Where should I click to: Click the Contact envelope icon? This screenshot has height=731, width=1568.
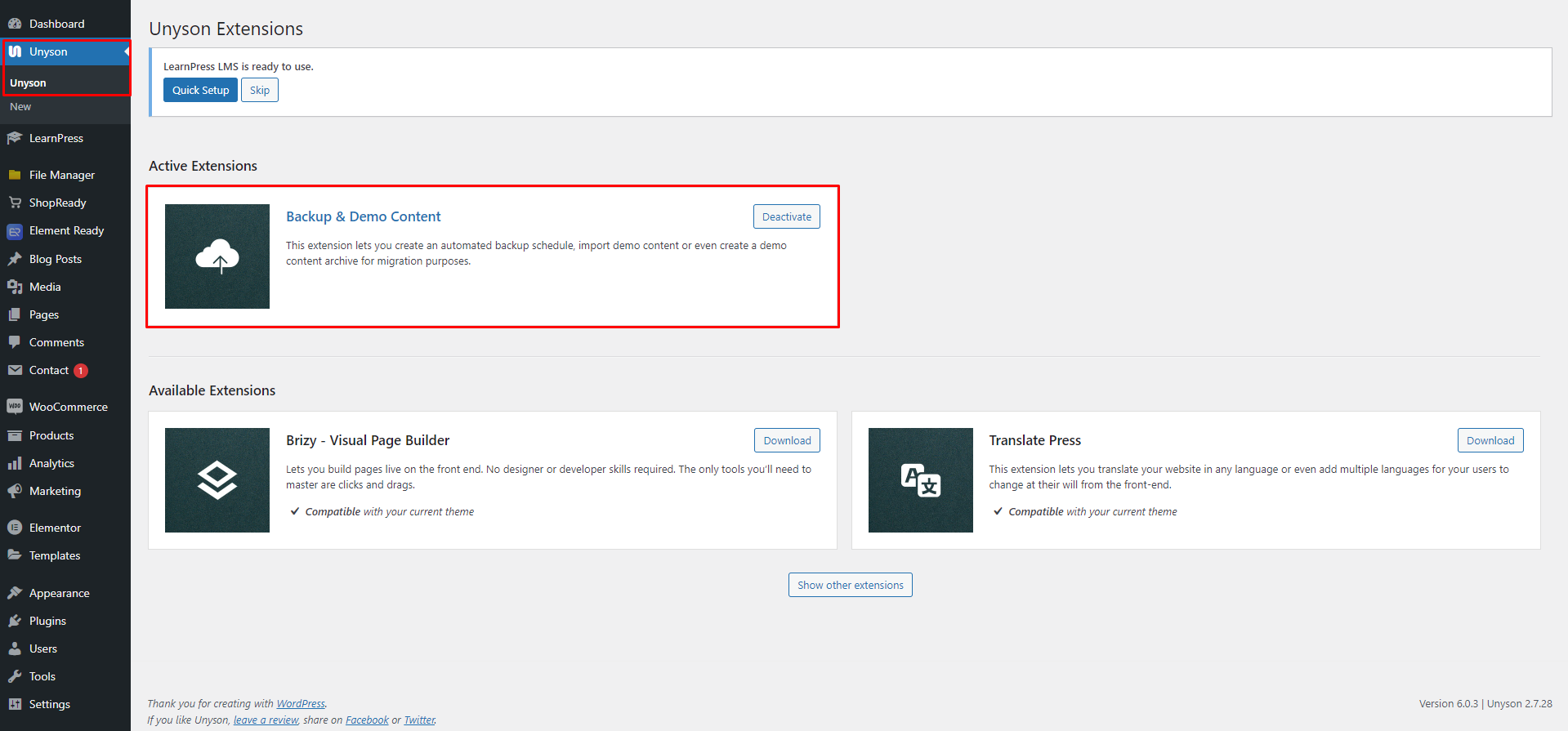pos(15,370)
